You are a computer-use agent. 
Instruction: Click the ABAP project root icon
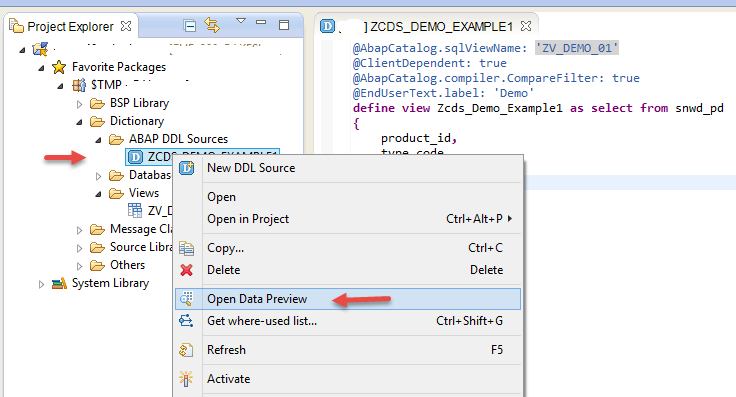pos(40,49)
